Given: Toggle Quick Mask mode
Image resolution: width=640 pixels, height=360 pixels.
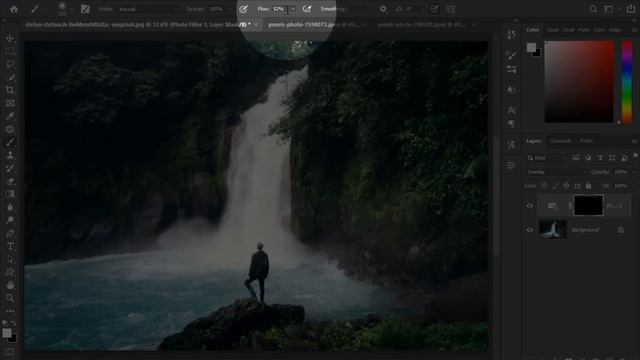Looking at the screenshot, I should (x=10, y=351).
